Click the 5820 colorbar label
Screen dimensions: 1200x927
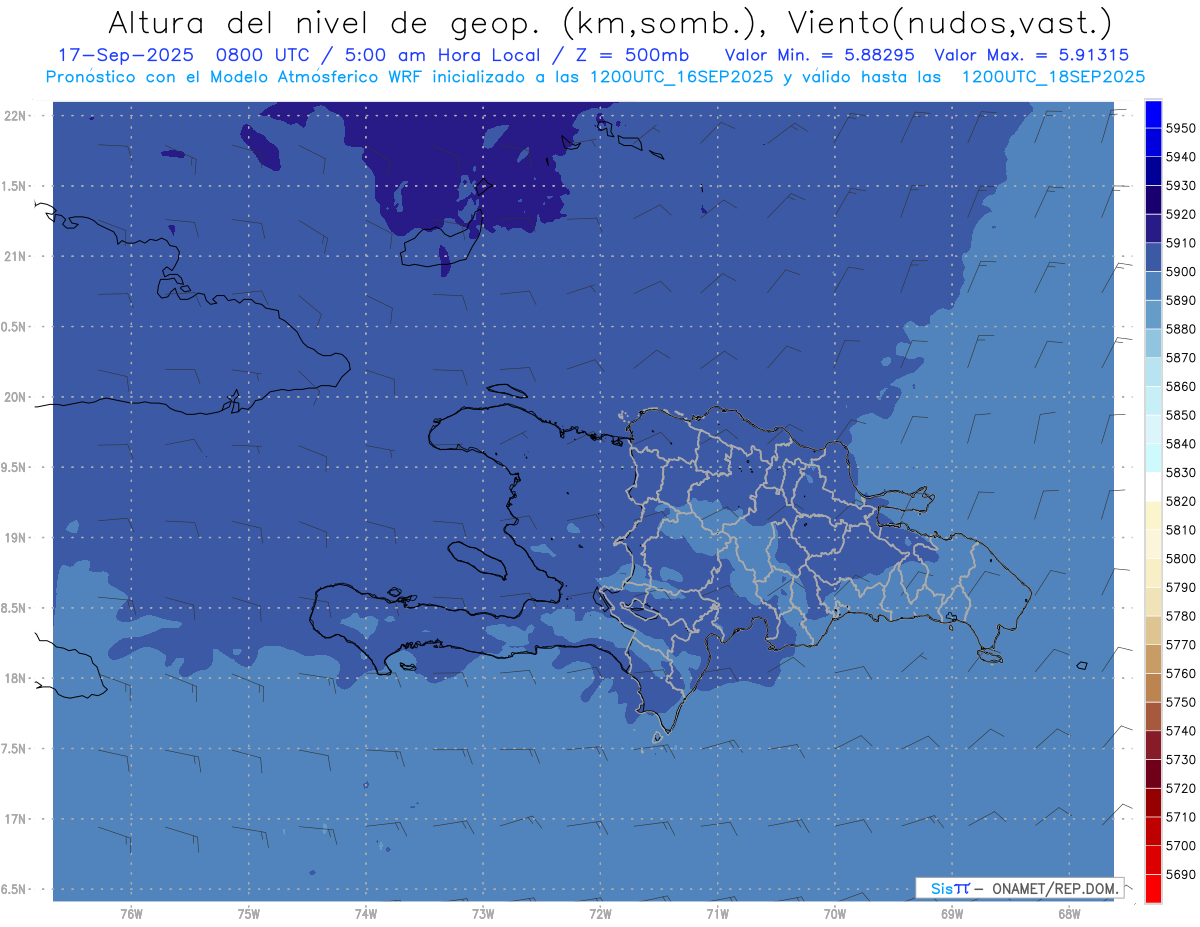1180,501
